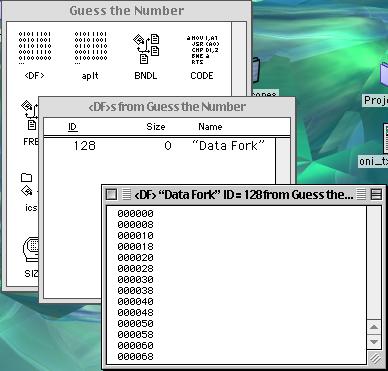Viewport: 388px width, 371px height.
Task: Click the scroll up arrow in hex editor
Action: click(x=374, y=327)
